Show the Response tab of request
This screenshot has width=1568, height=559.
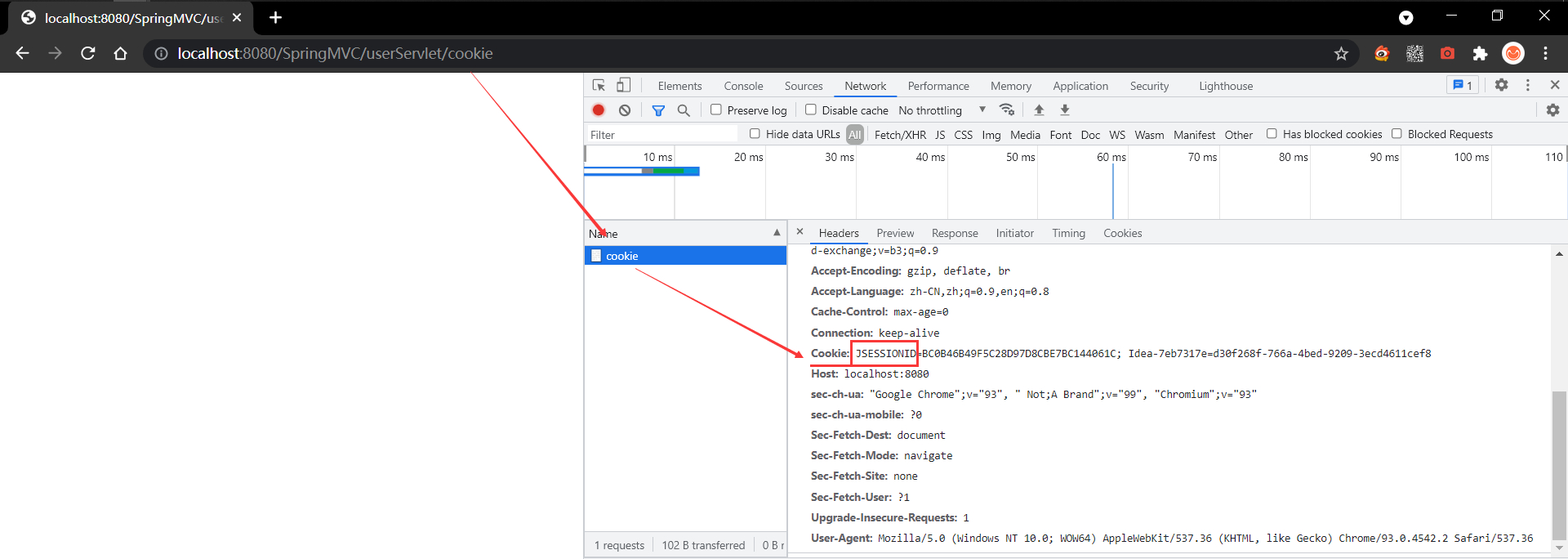(955, 233)
